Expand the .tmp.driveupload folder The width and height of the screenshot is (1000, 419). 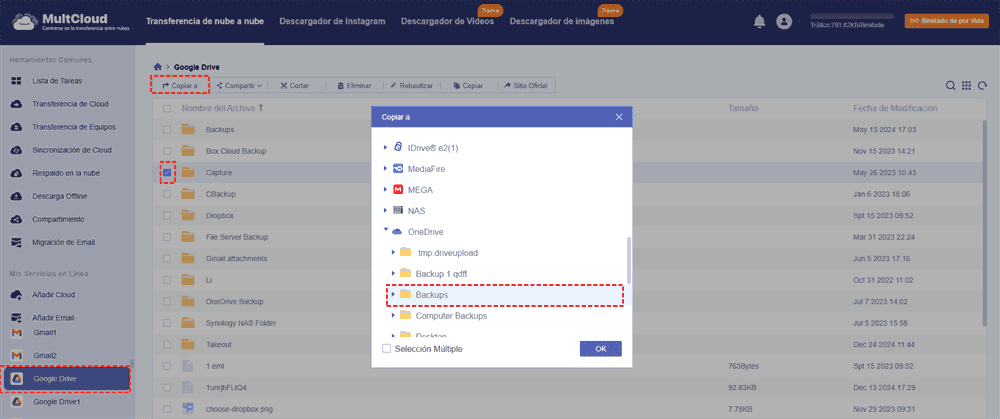(393, 253)
